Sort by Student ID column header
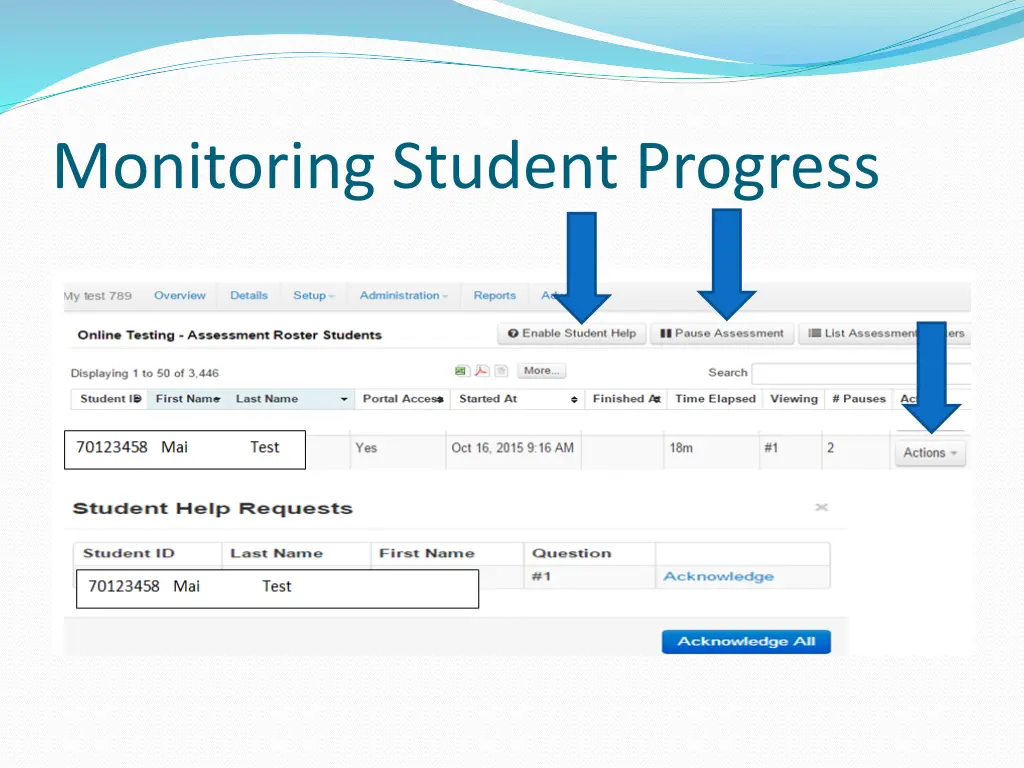 coord(110,399)
